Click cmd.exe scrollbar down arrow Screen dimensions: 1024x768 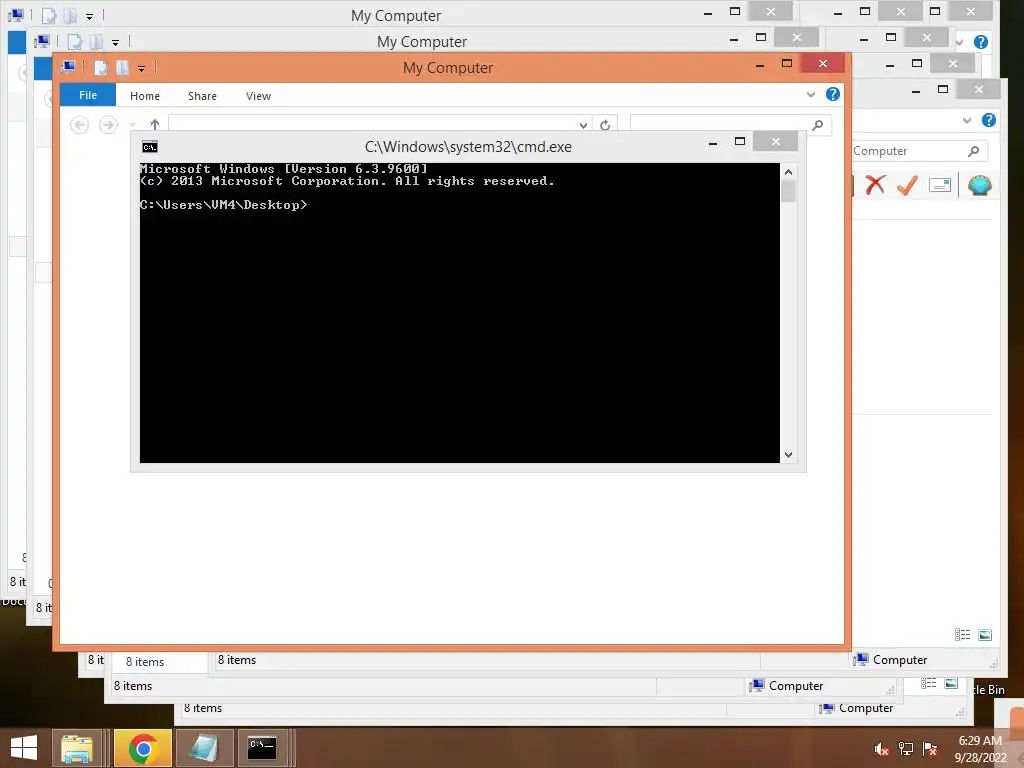pos(788,455)
